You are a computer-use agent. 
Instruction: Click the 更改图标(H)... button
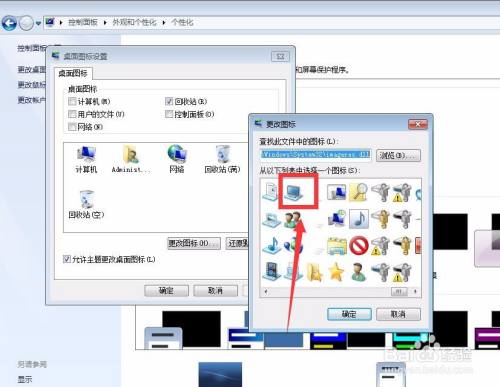[194, 243]
